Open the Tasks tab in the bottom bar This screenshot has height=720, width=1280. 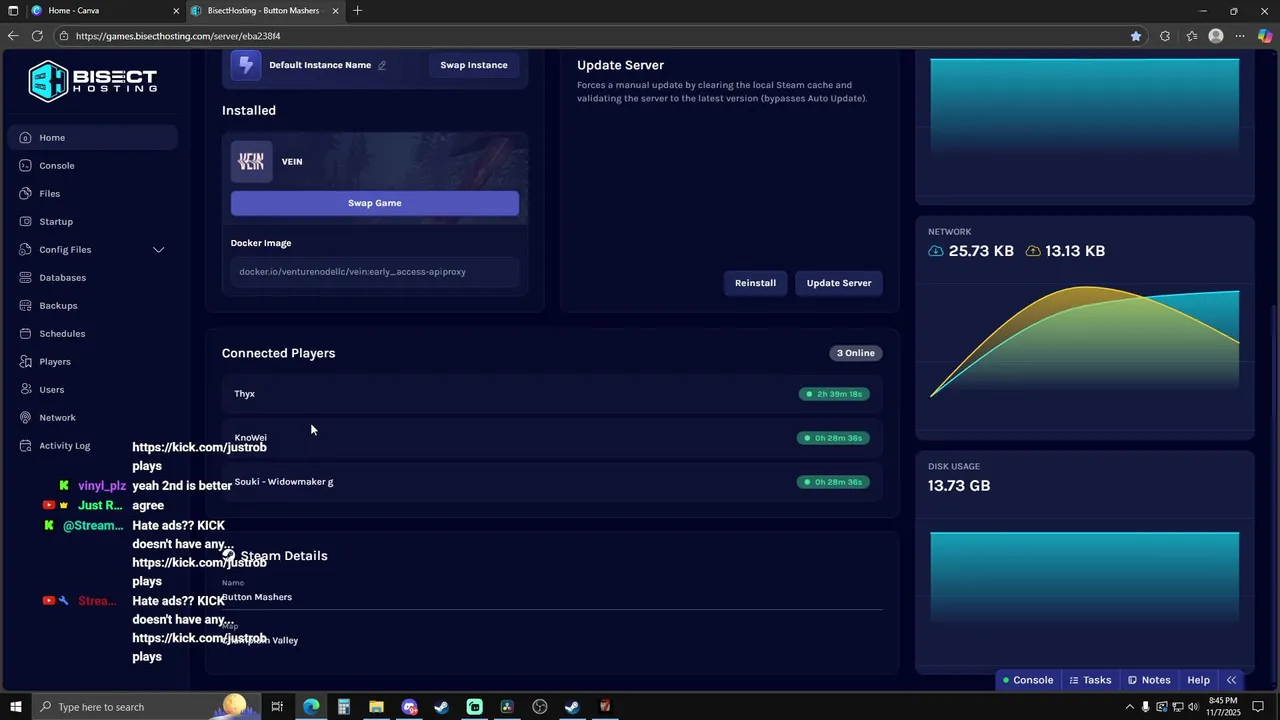tap(1090, 680)
